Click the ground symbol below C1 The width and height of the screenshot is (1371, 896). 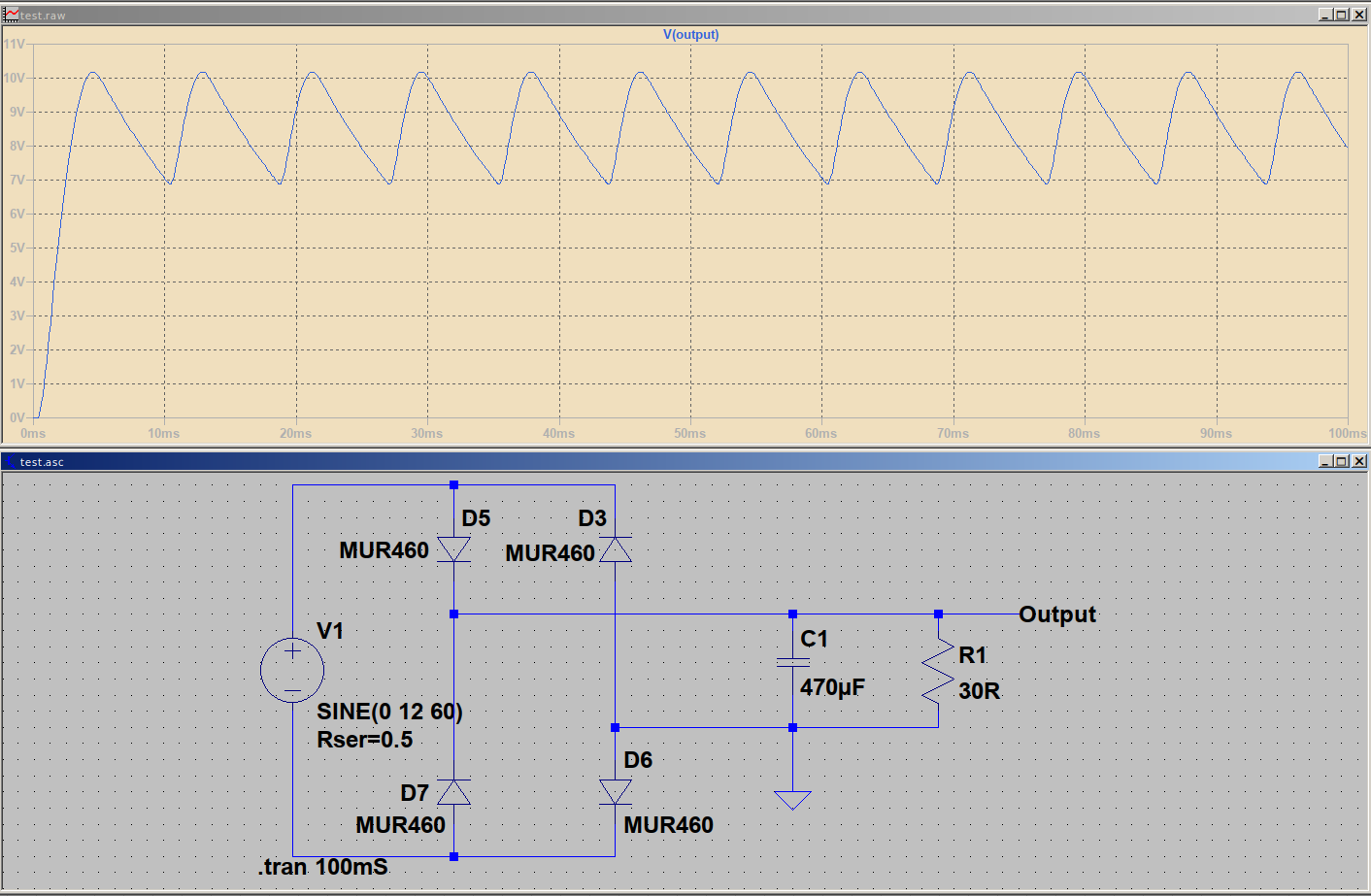pos(792,800)
